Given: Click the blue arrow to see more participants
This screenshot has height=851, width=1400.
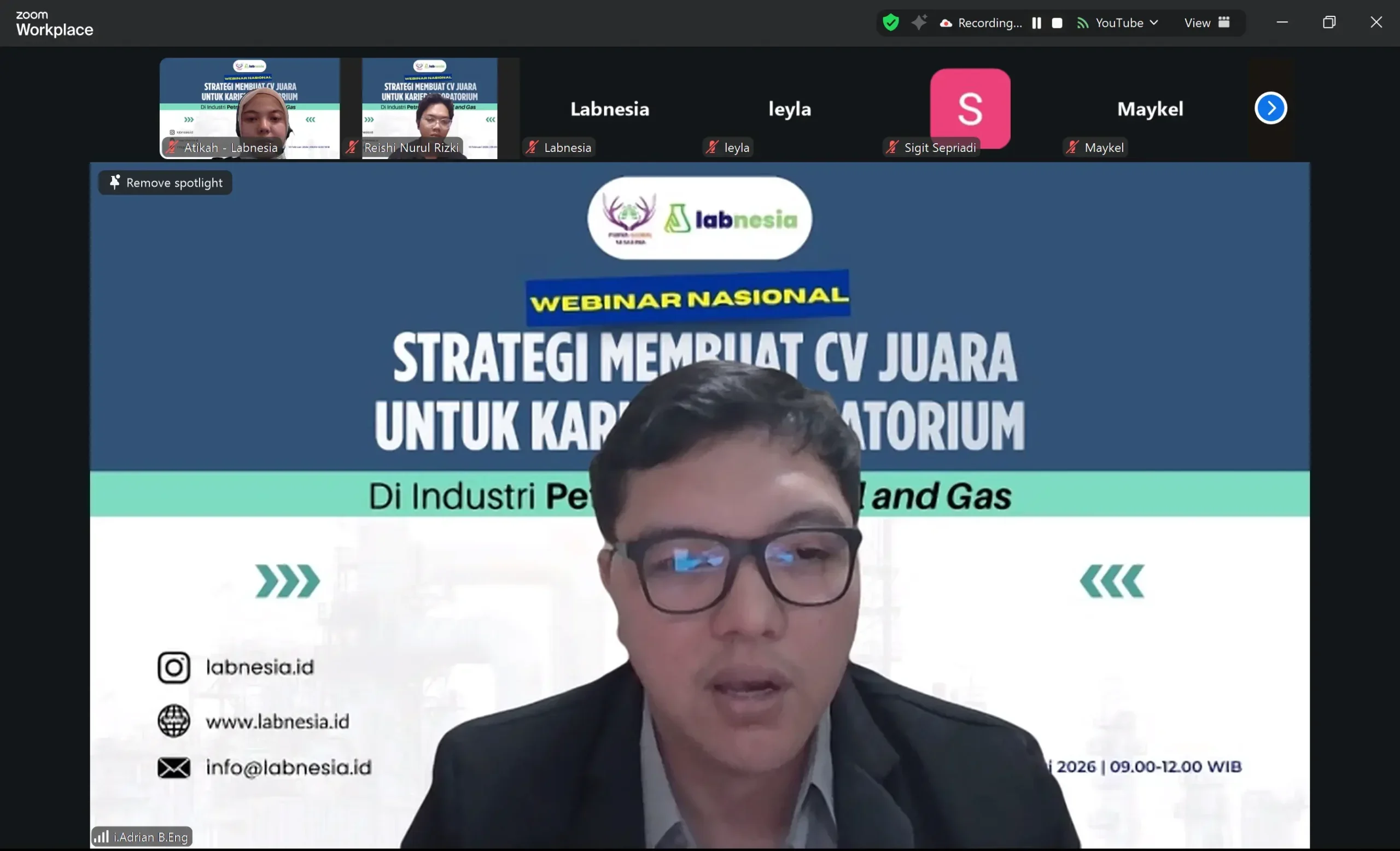Looking at the screenshot, I should 1271,108.
